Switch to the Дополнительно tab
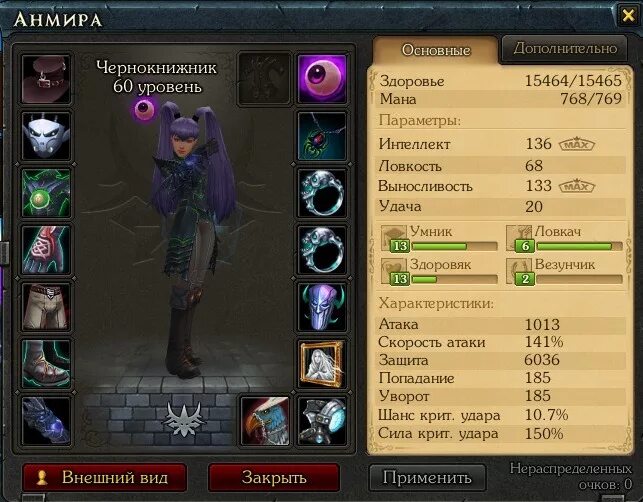The image size is (643, 502). [x=565, y=49]
